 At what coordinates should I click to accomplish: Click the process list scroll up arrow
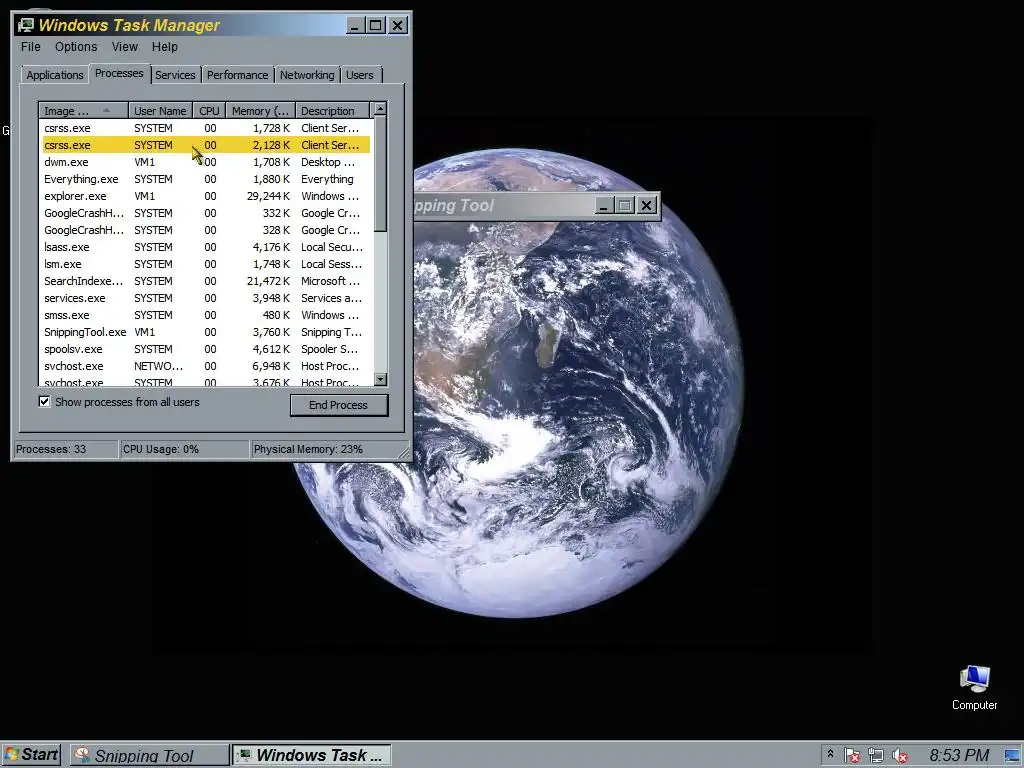381,108
